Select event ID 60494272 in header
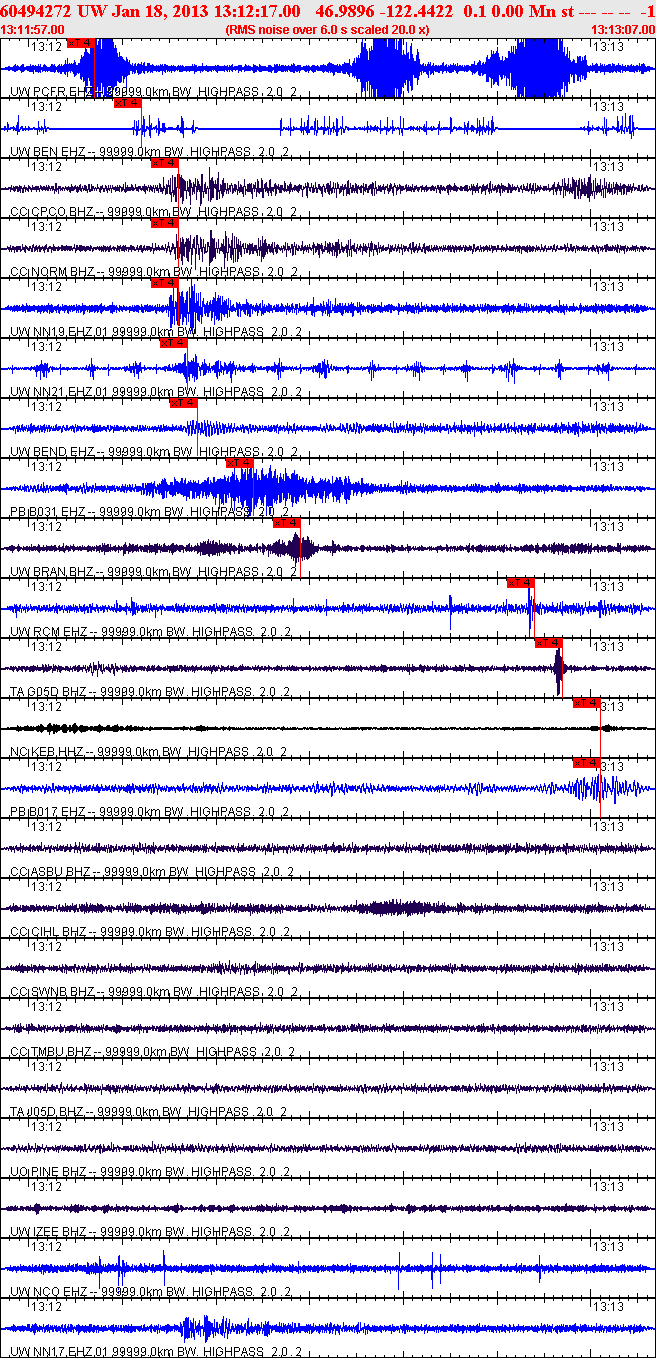 click(x=37, y=11)
